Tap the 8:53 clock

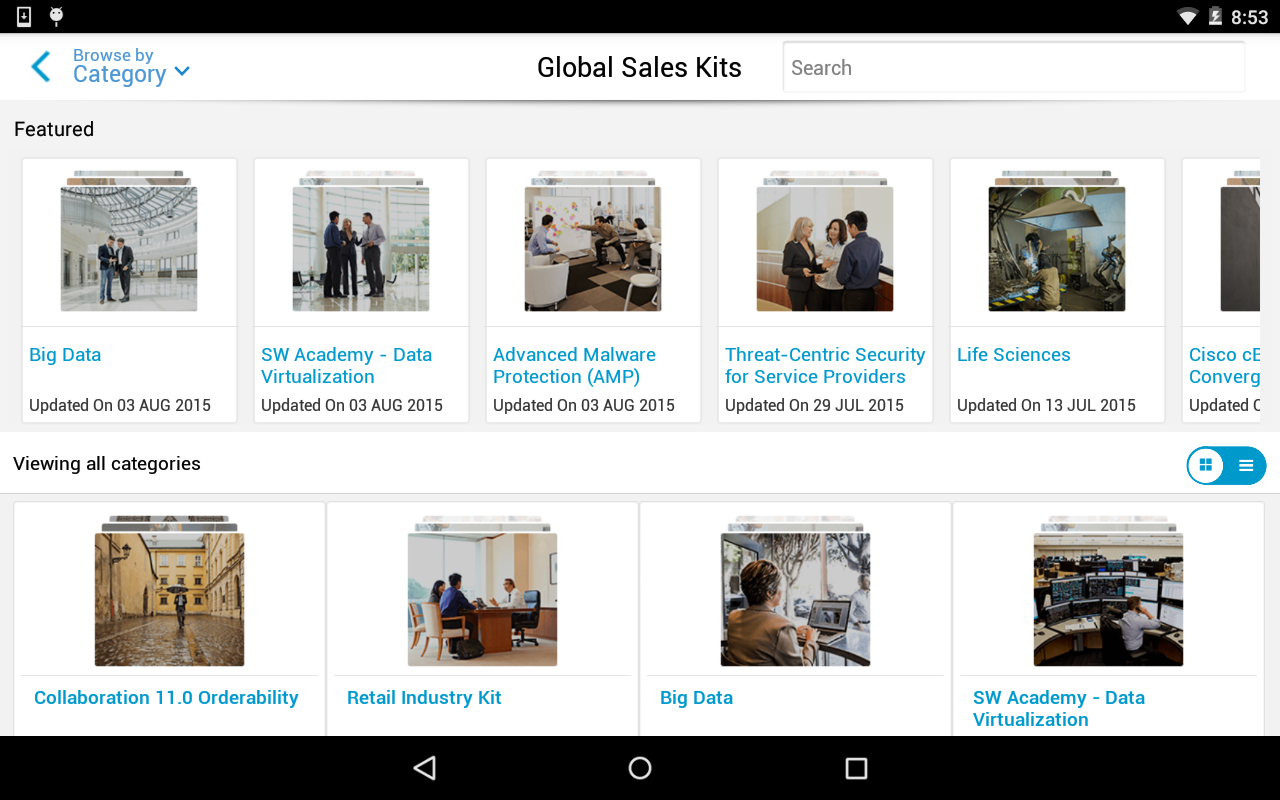click(1250, 17)
